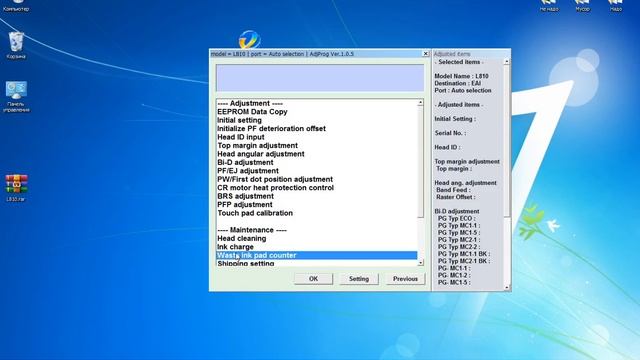Click the Port : Auto selection text
The image size is (640, 360).
tap(463, 90)
